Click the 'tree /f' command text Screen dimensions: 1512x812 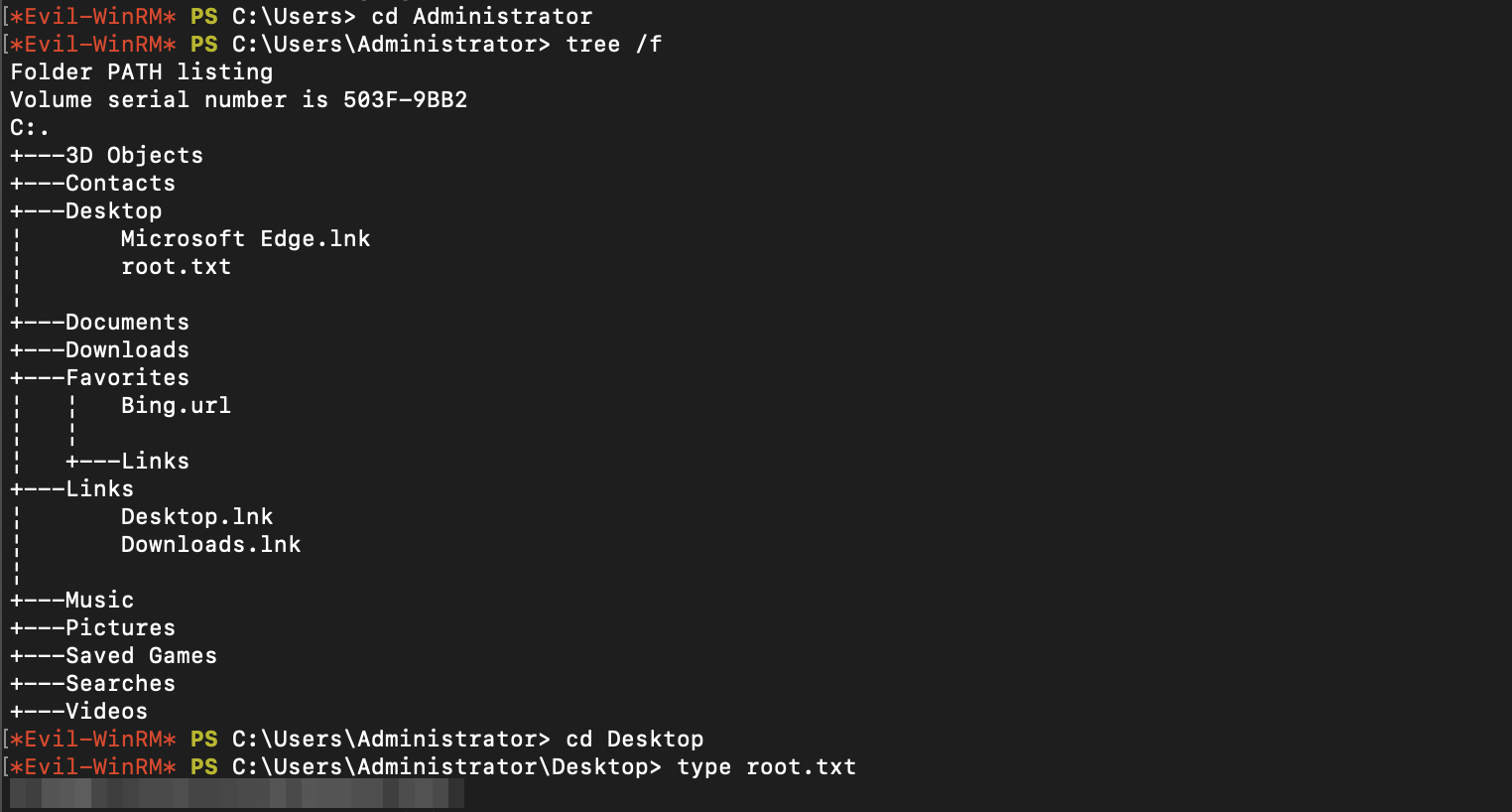point(613,45)
